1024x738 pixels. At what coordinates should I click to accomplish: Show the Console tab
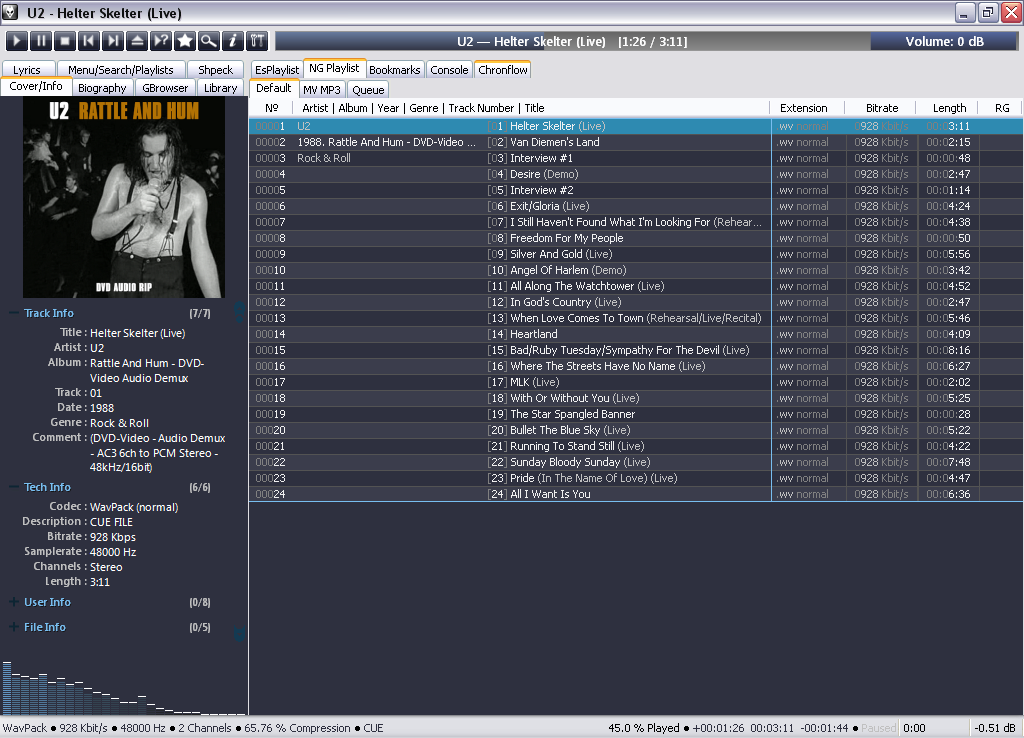click(449, 69)
